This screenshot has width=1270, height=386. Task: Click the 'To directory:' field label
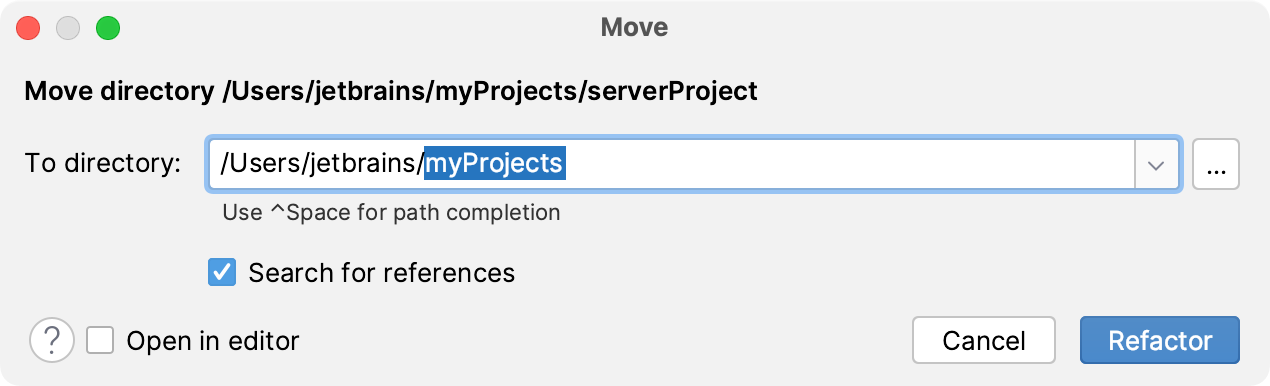pyautogui.click(x=103, y=164)
